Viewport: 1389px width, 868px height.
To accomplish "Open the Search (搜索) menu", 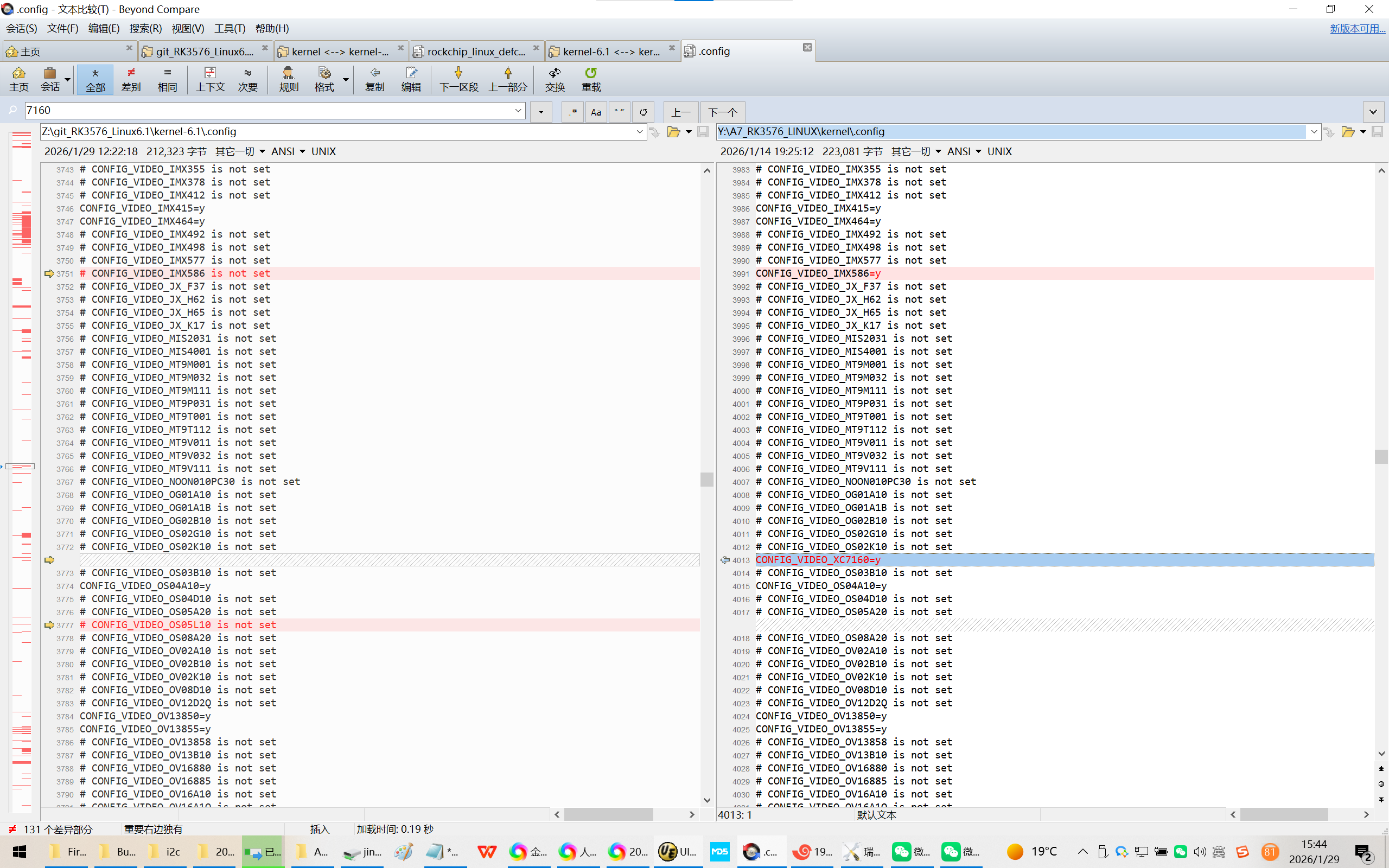I will (x=145, y=28).
